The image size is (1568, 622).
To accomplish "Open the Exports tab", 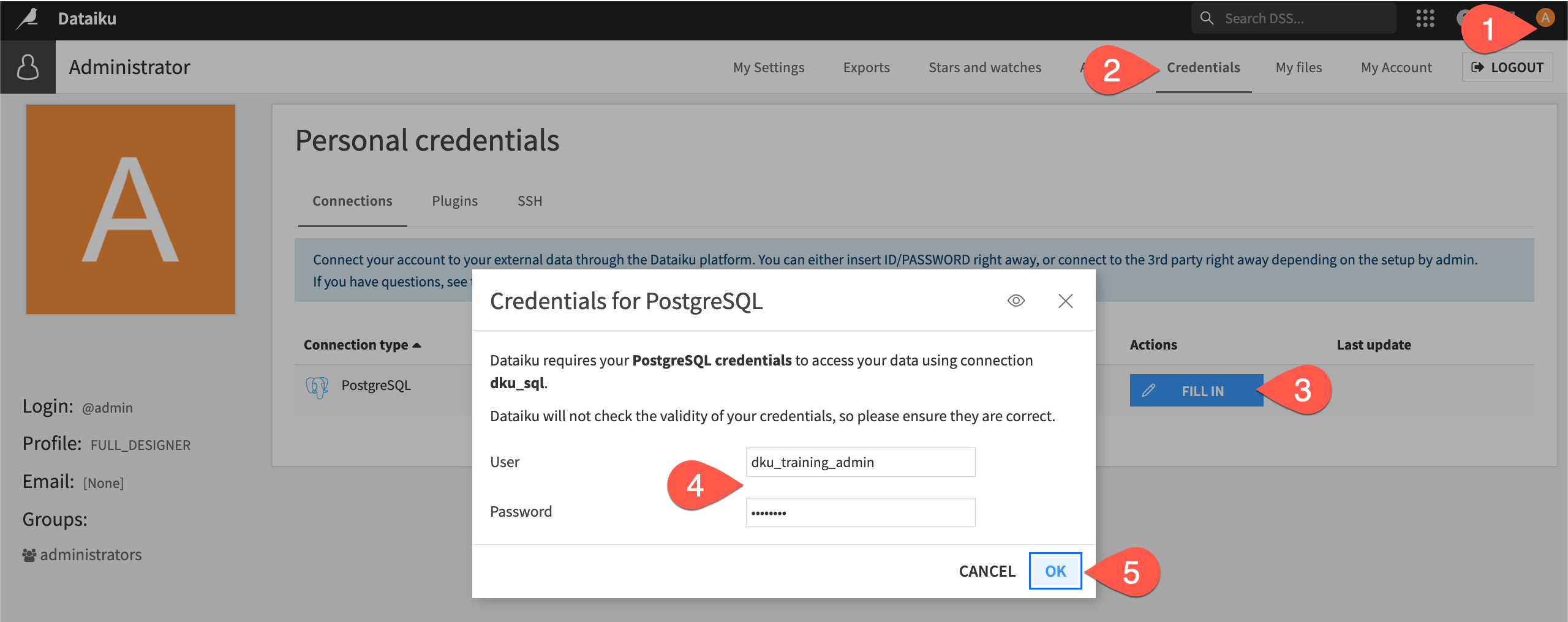I will tap(866, 67).
